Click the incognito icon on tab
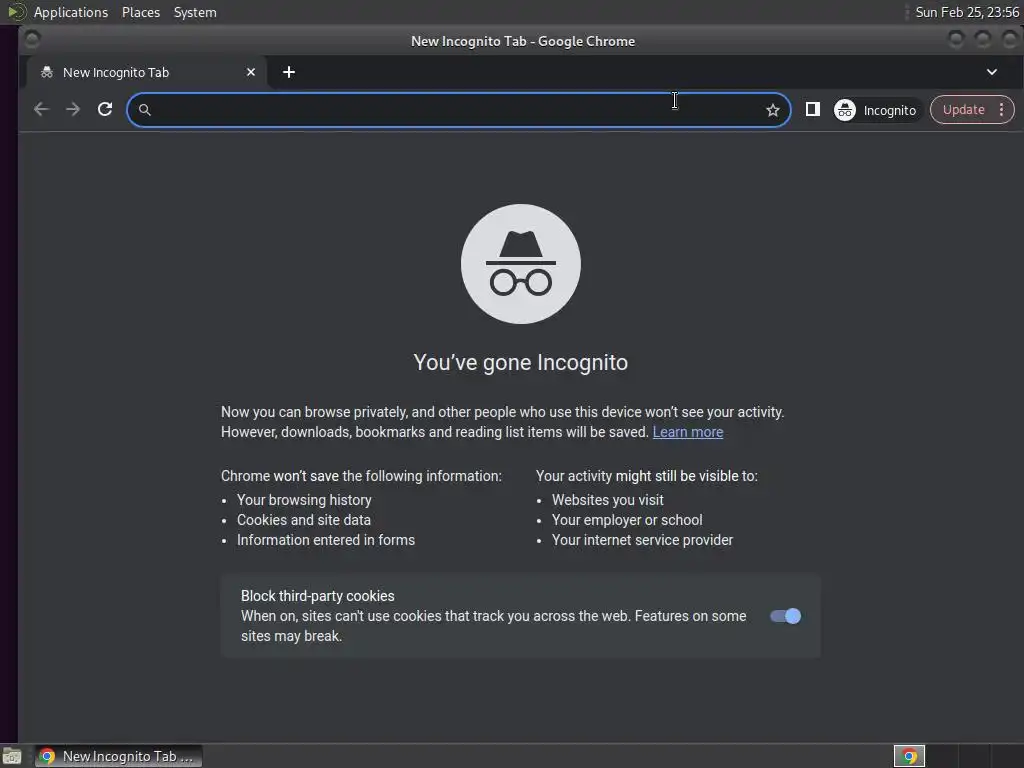1024x768 pixels. pyautogui.click(x=46, y=72)
